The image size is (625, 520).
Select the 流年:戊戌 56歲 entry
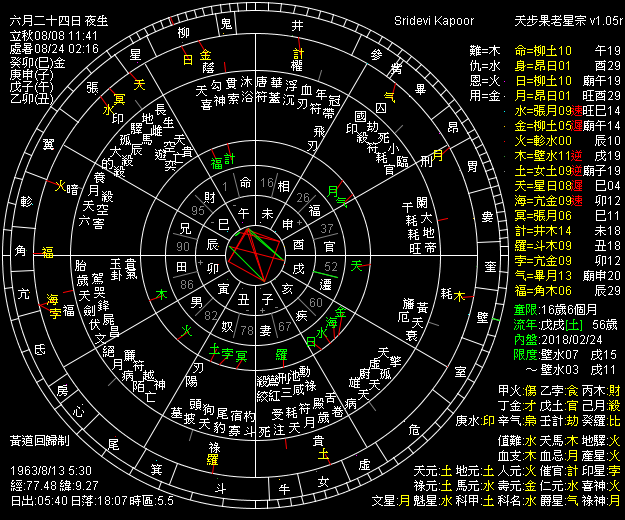[x=554, y=324]
